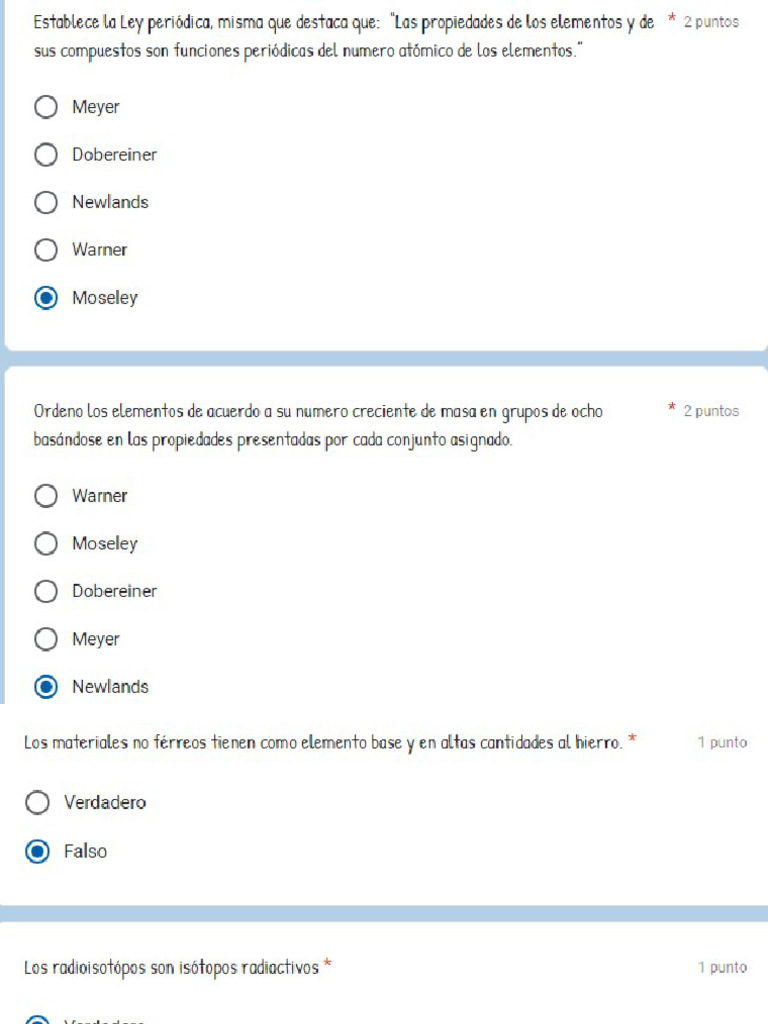This screenshot has height=1024, width=768.
Task: Select Dobereiner for the Ley periódica question
Action: coord(46,155)
